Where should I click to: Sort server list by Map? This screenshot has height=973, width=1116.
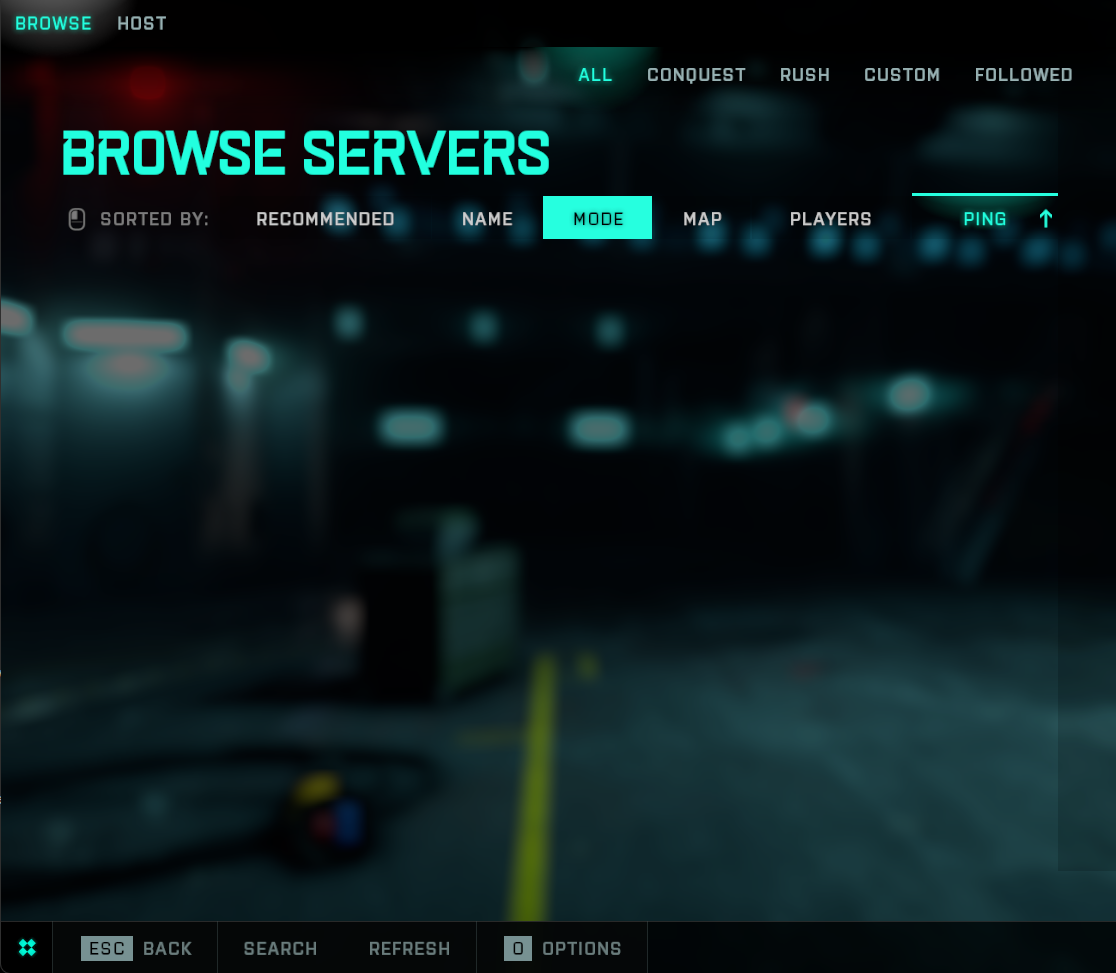tap(702, 219)
